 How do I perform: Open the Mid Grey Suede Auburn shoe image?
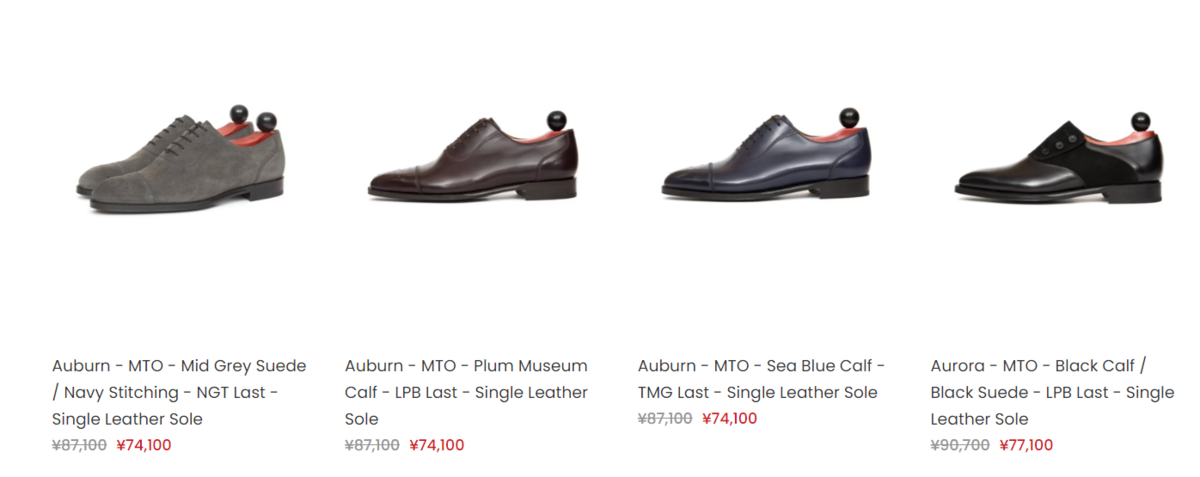point(182,160)
